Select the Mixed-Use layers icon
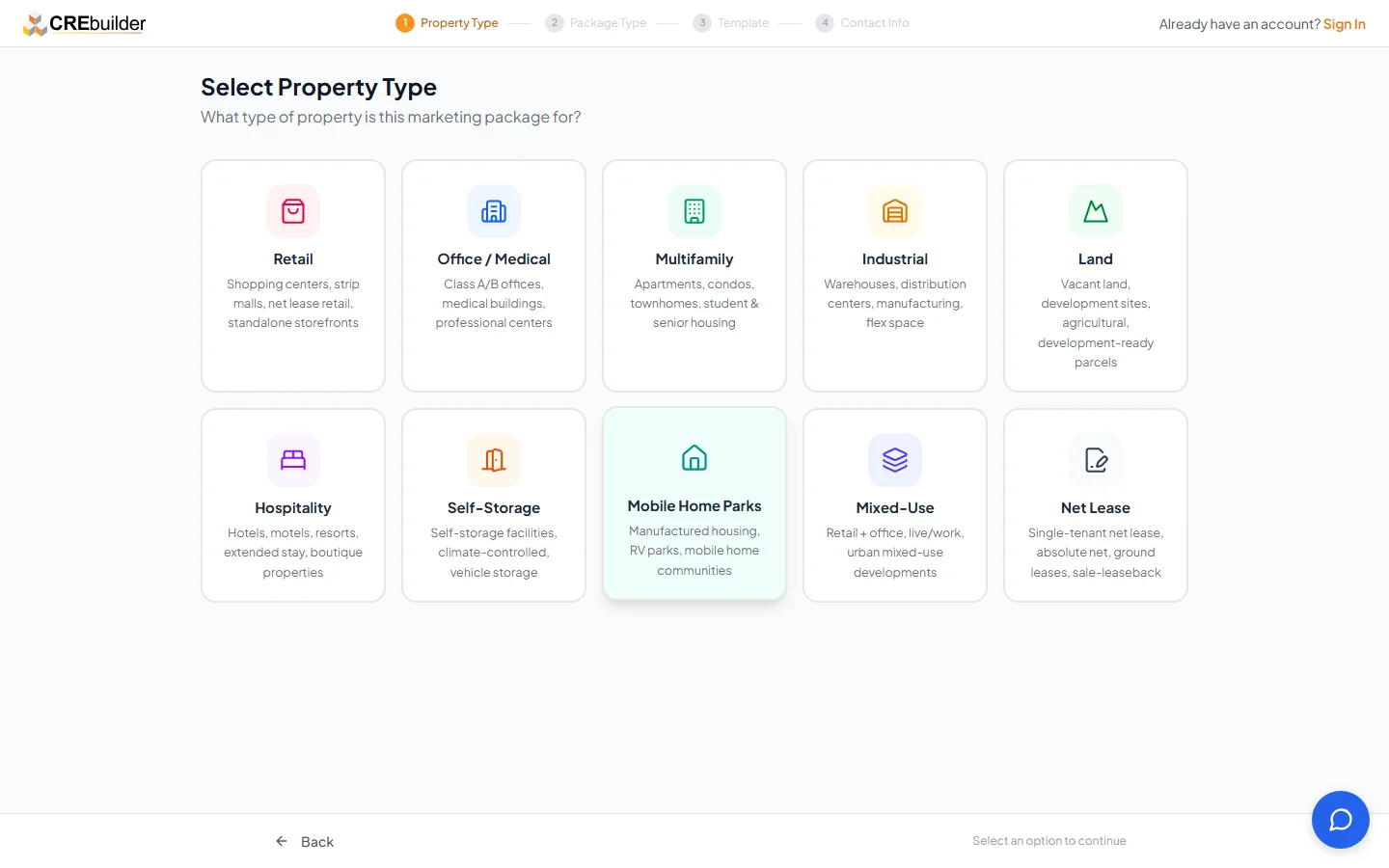The image size is (1389, 868). 895,460
